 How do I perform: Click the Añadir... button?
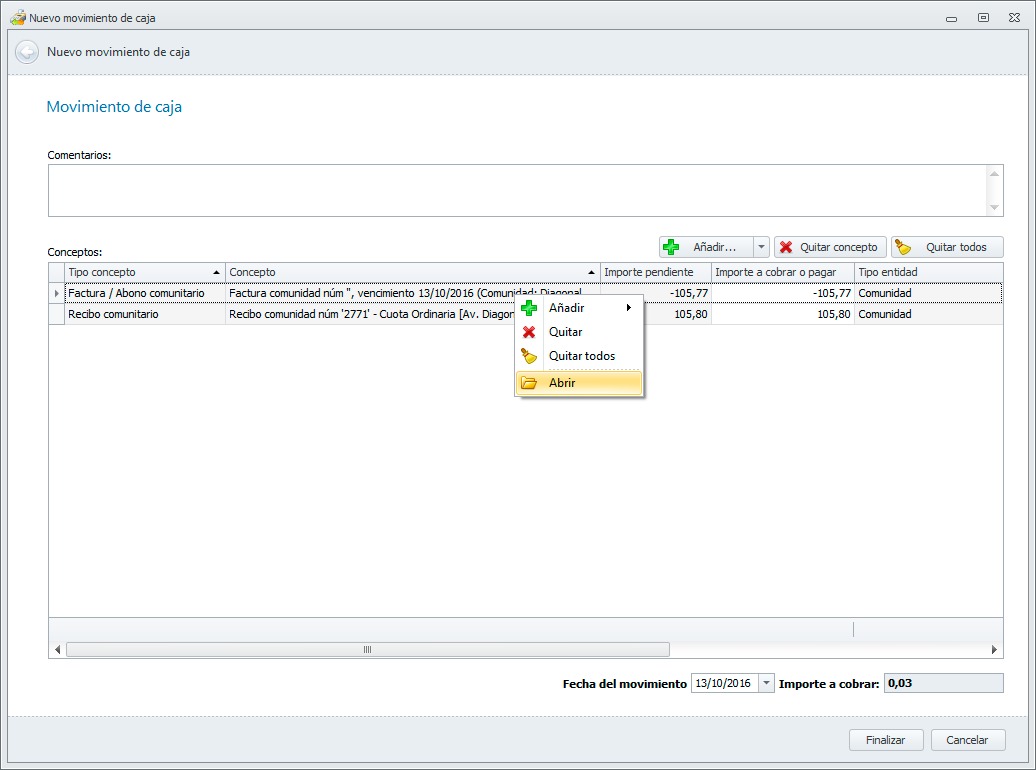point(706,247)
